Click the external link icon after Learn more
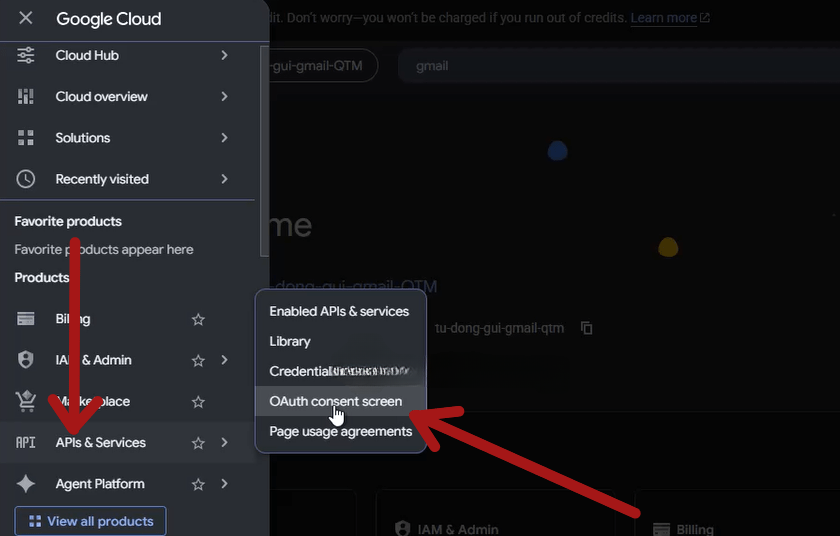840x536 pixels. [x=705, y=18]
